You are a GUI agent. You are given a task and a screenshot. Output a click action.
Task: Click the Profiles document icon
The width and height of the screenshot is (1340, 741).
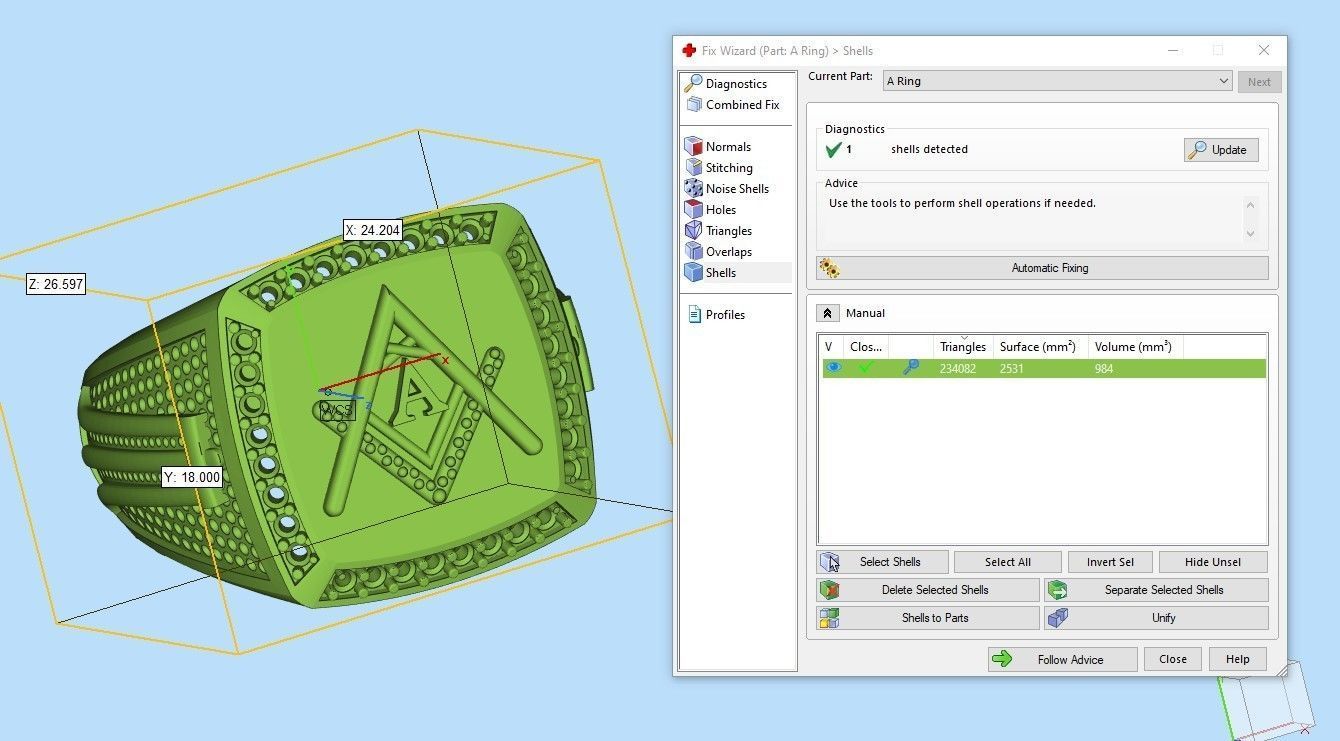pos(694,314)
